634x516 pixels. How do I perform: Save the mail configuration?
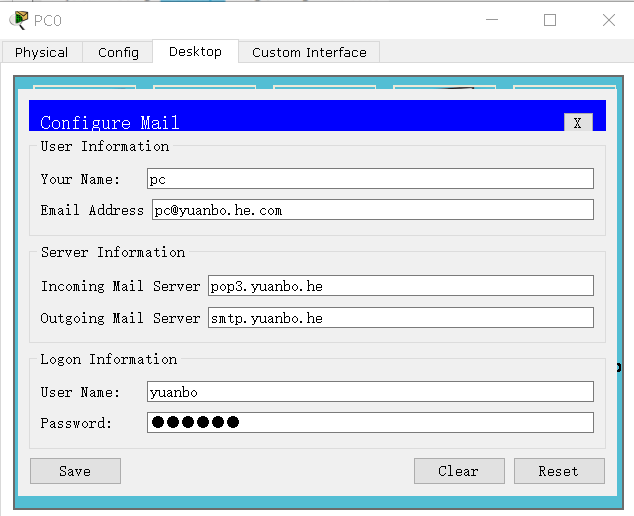(75, 471)
